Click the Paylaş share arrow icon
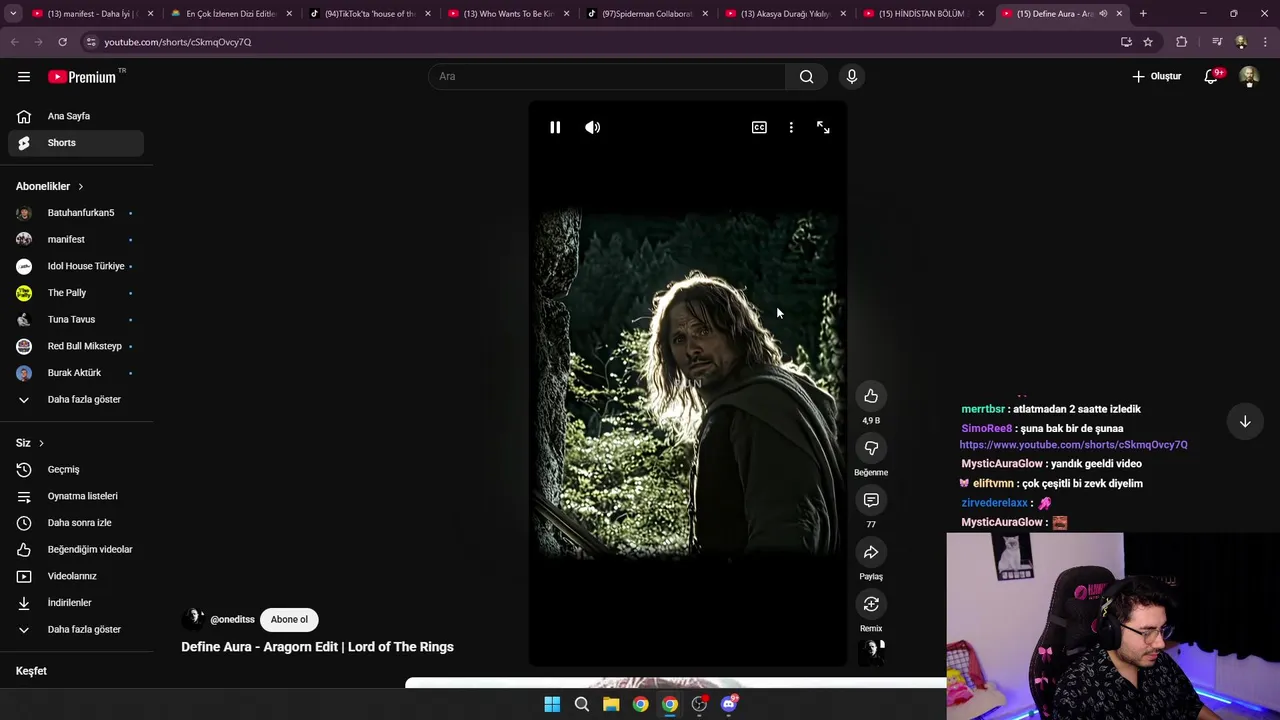The width and height of the screenshot is (1280, 720). [871, 552]
